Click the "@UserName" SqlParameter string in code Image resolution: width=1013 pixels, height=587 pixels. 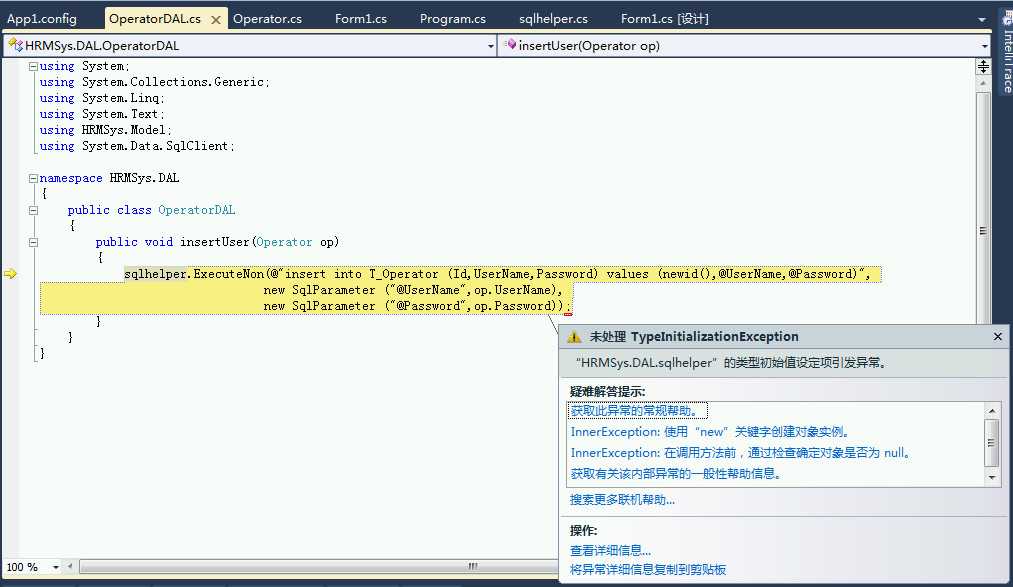pos(428,290)
